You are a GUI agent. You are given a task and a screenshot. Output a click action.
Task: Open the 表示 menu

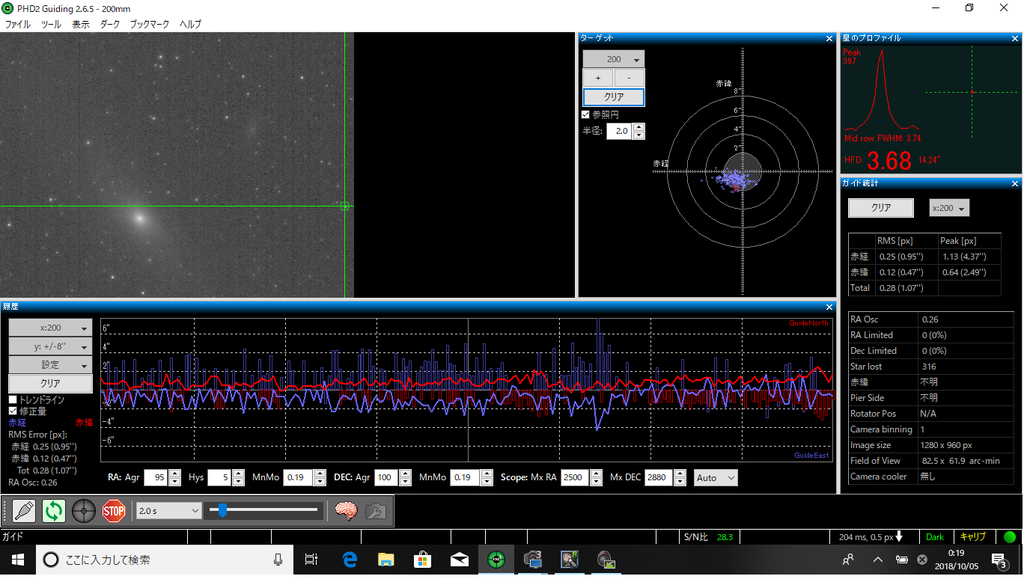[x=80, y=24]
